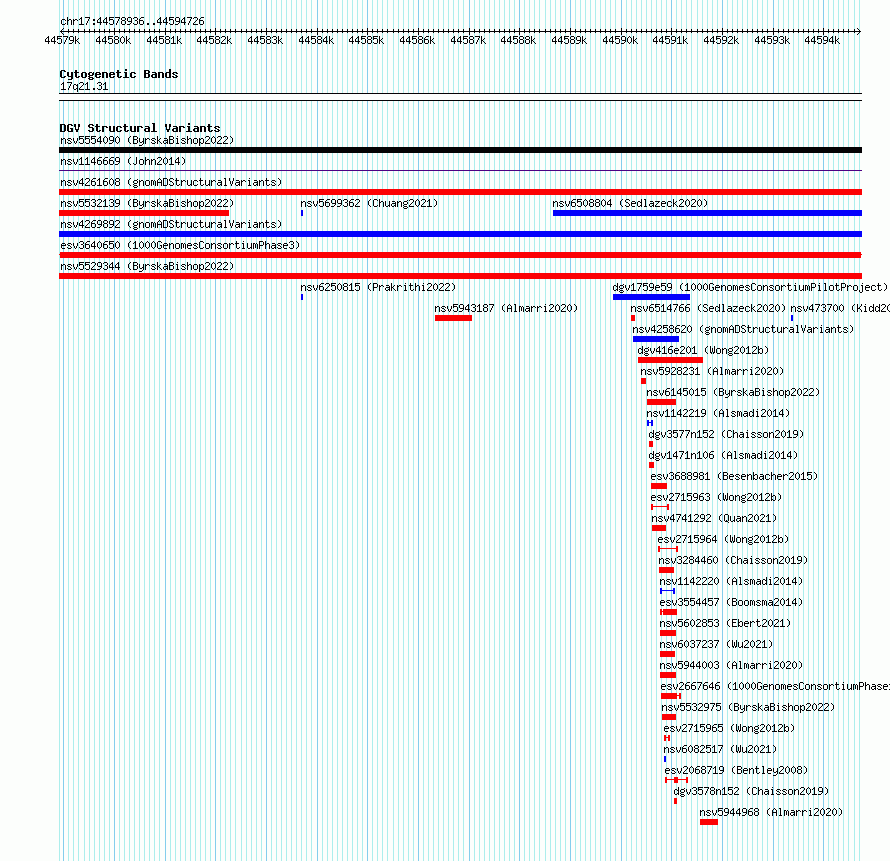Open nsv4269892 (gnomADStructuralVariants) label
This screenshot has height=861, width=890.
coord(171,224)
